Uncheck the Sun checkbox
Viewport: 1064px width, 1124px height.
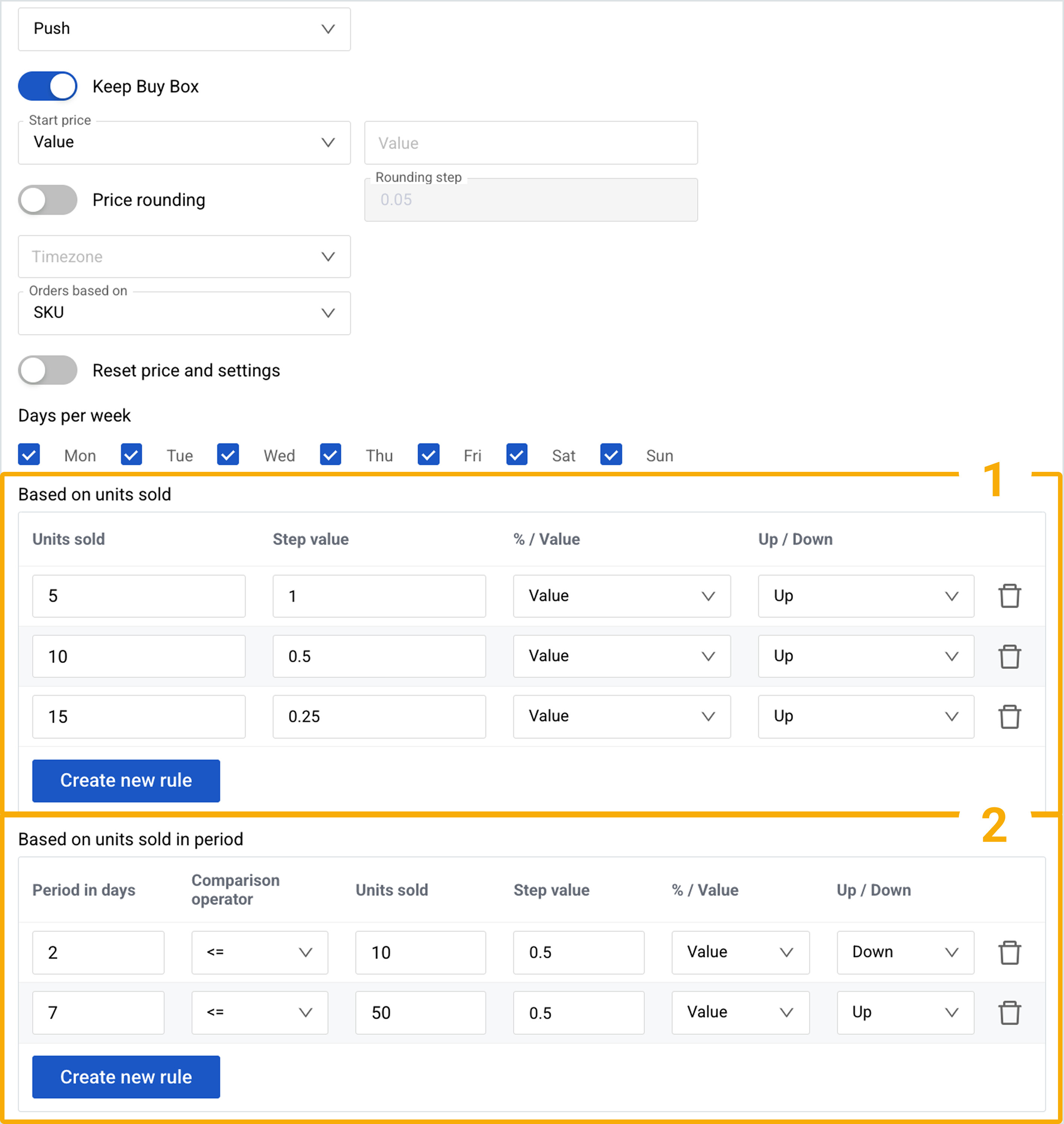click(611, 455)
